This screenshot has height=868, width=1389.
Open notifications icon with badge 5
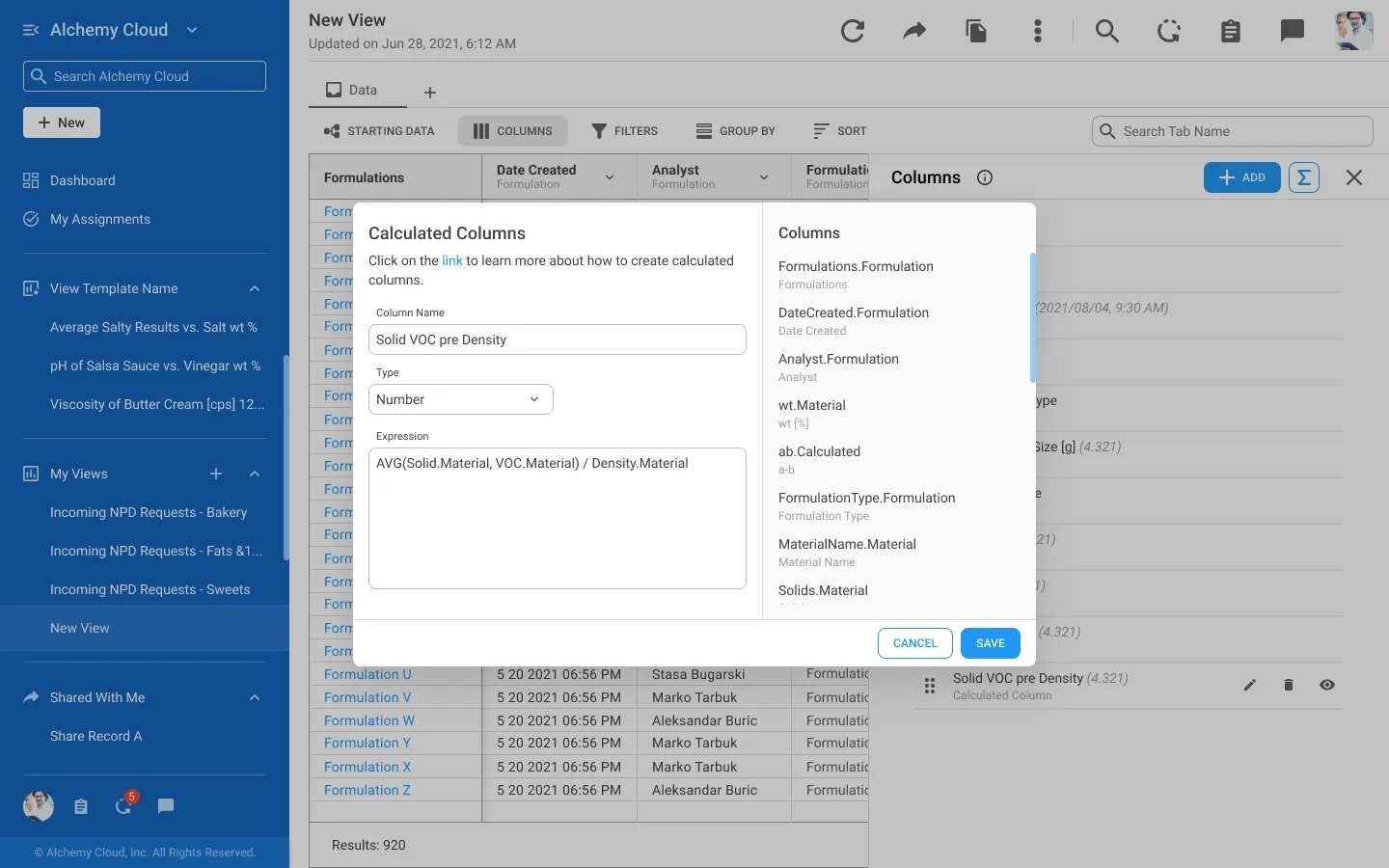[x=123, y=806]
